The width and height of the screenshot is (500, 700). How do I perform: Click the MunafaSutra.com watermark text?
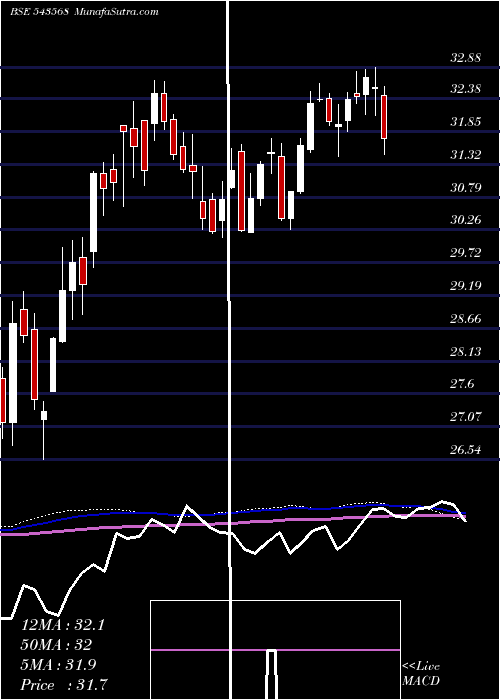pos(117,12)
